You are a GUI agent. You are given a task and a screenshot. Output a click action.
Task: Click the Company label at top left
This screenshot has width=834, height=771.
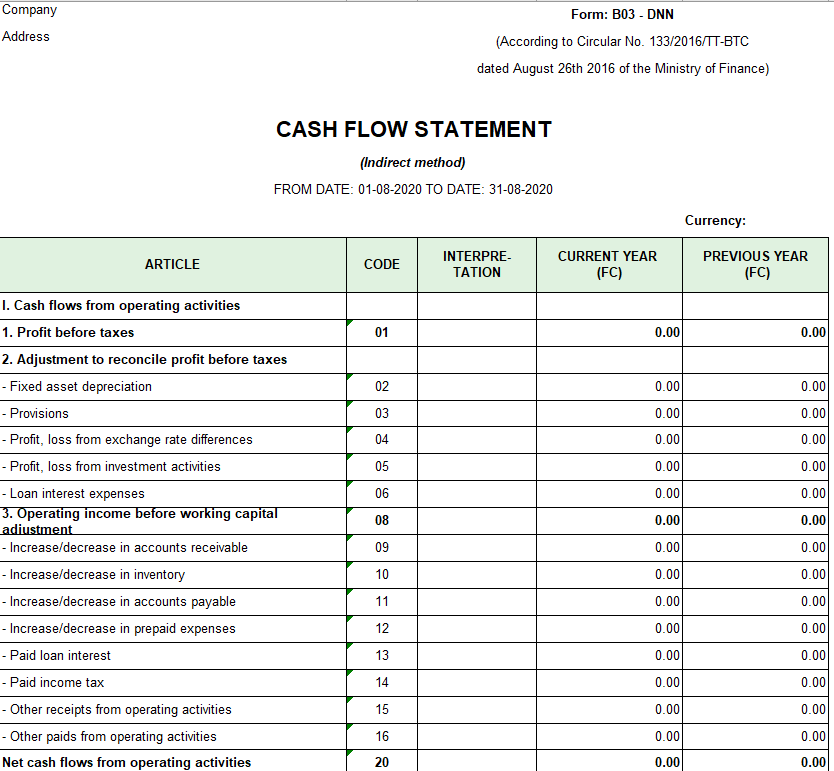[x=30, y=10]
